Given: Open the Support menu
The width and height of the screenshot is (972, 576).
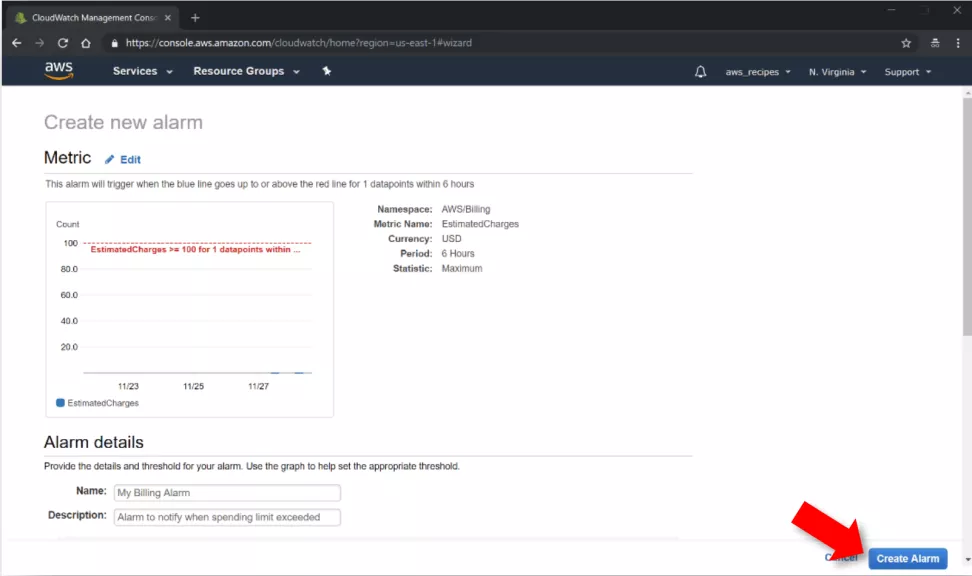Looking at the screenshot, I should [908, 72].
